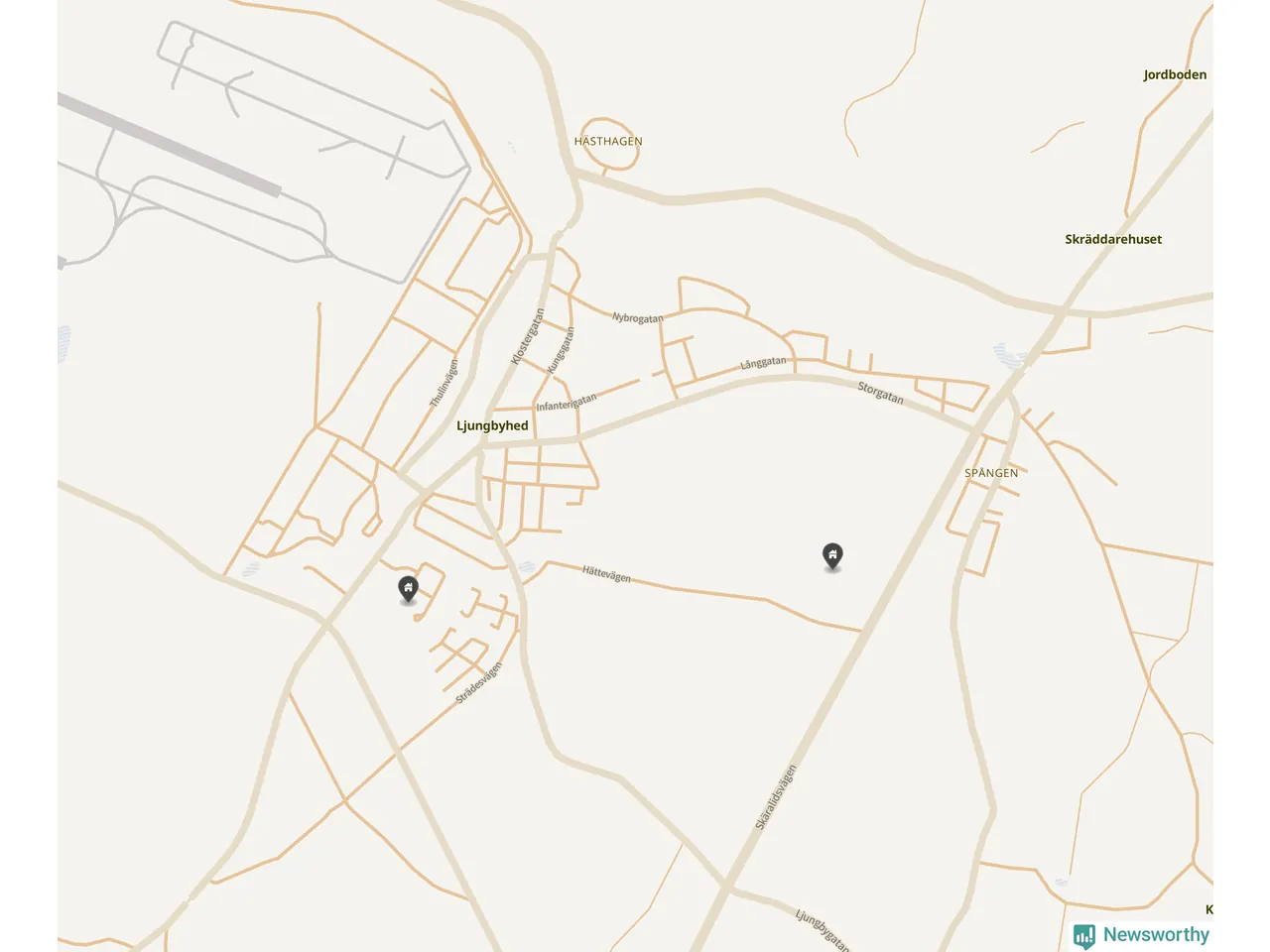
Task: Click the Nybrogatan street label
Action: point(638,318)
